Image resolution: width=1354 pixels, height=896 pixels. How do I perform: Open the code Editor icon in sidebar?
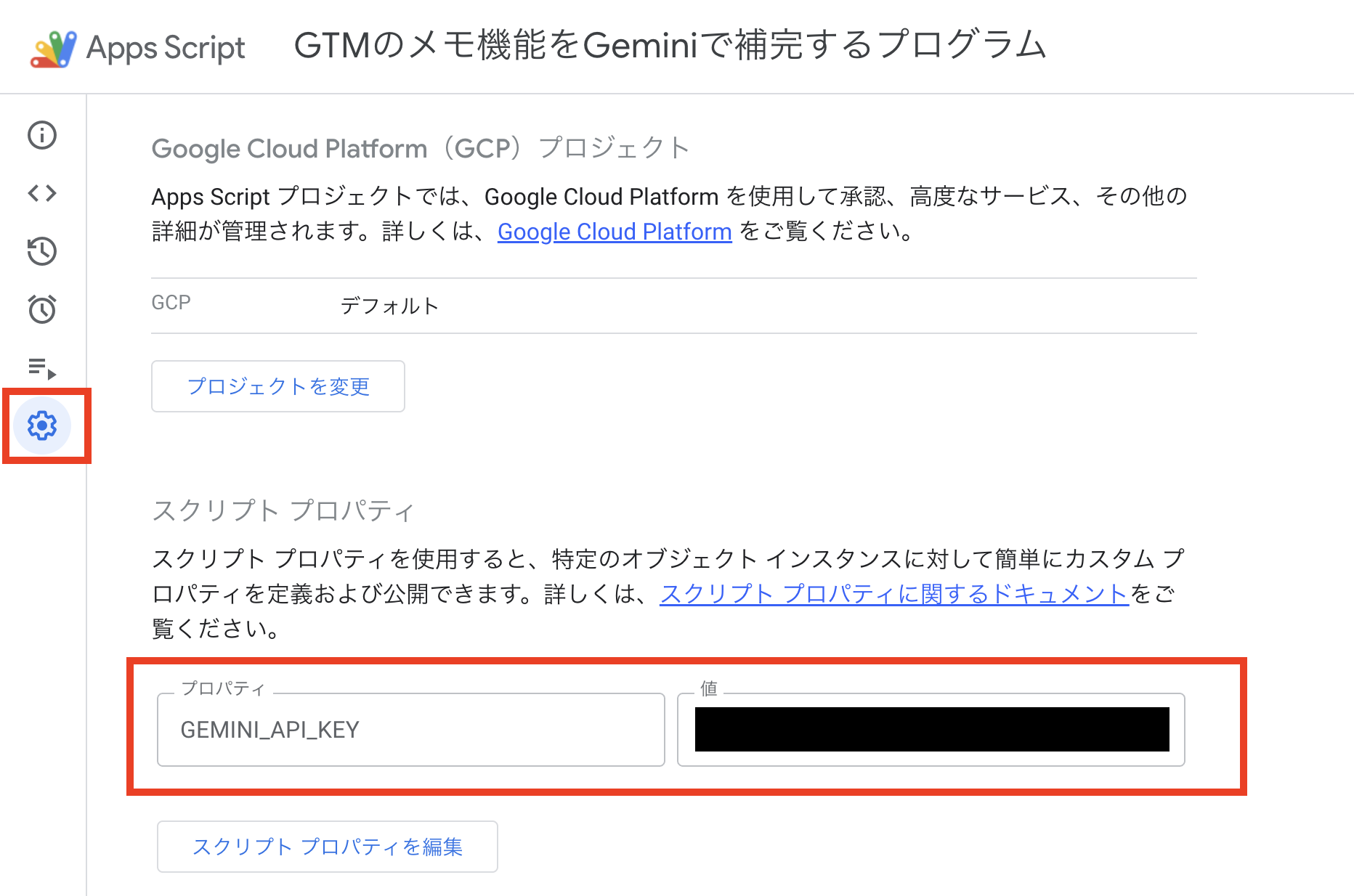coord(42,193)
